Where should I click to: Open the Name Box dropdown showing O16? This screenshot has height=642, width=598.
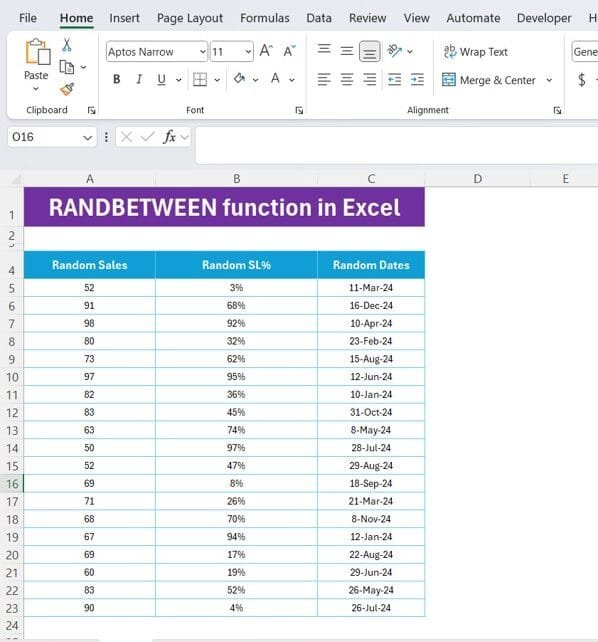87,138
